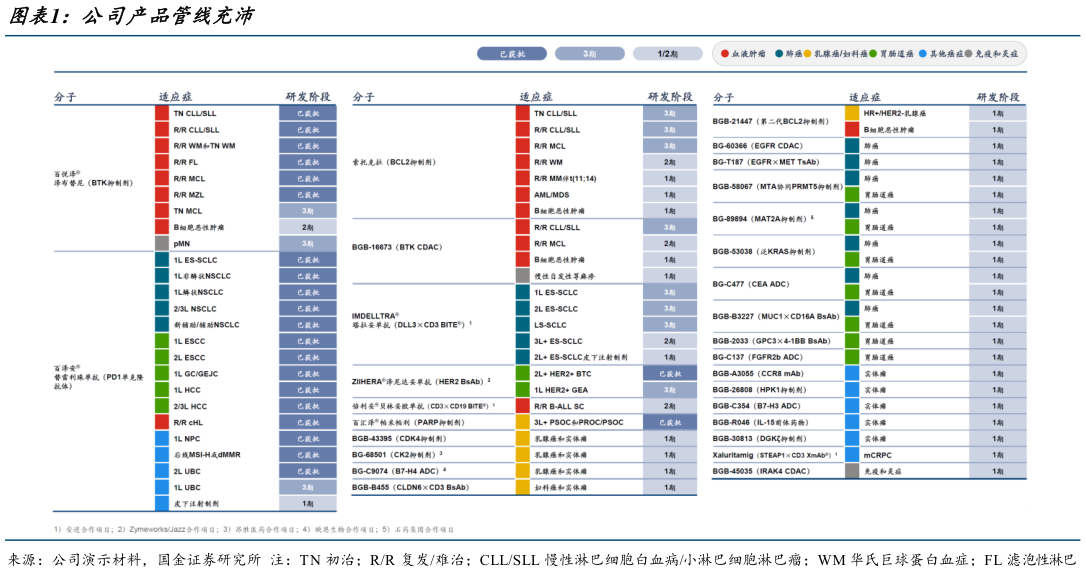Click the BGB-B3227 (MUC1×CD16A BsAb) label
Image resolution: width=1086 pixels, height=573 pixels.
click(x=776, y=317)
